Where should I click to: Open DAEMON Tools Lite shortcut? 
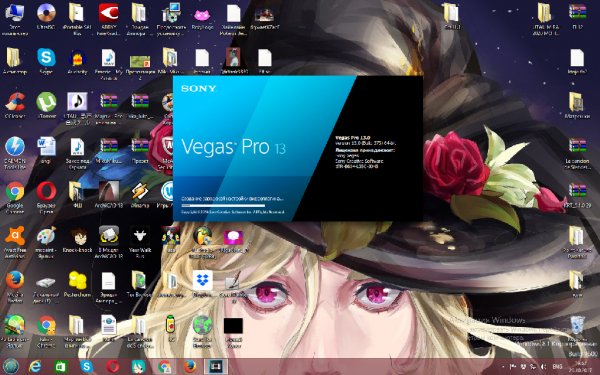click(15, 147)
